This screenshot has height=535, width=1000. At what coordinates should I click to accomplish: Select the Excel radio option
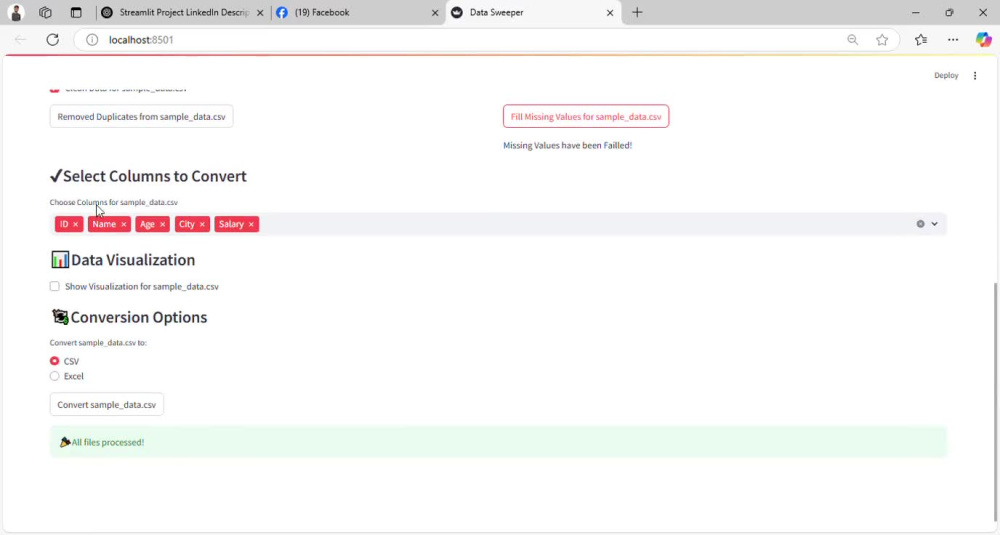coord(54,376)
